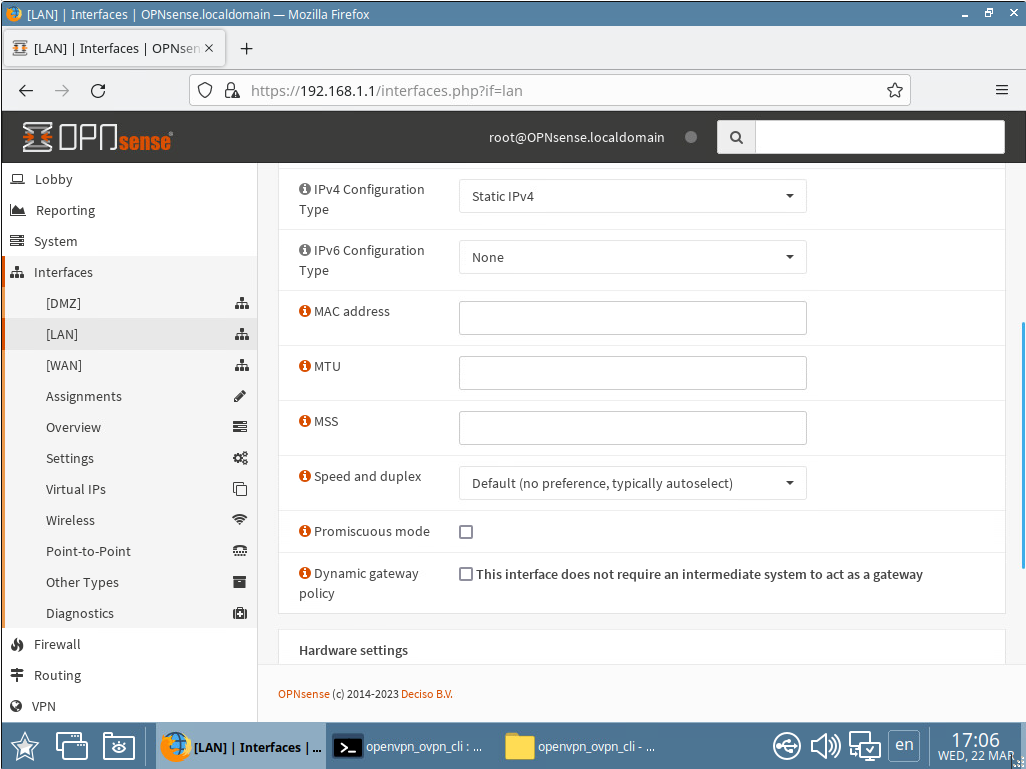Open the IPv6 Configuration Type dropdown
1026x769 pixels.
click(632, 257)
